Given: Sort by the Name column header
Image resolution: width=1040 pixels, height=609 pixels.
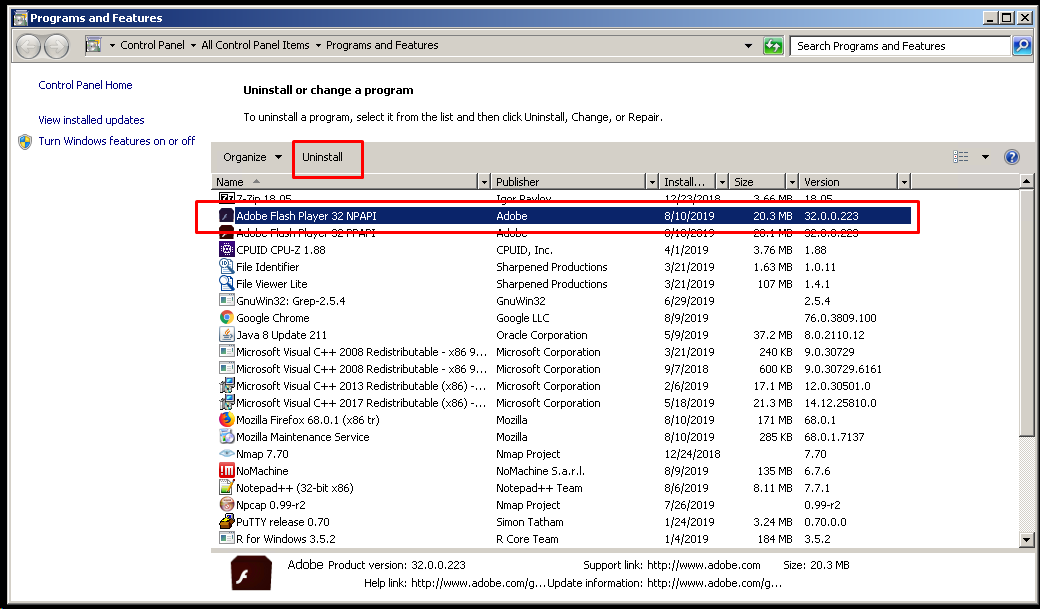Looking at the screenshot, I should (344, 182).
